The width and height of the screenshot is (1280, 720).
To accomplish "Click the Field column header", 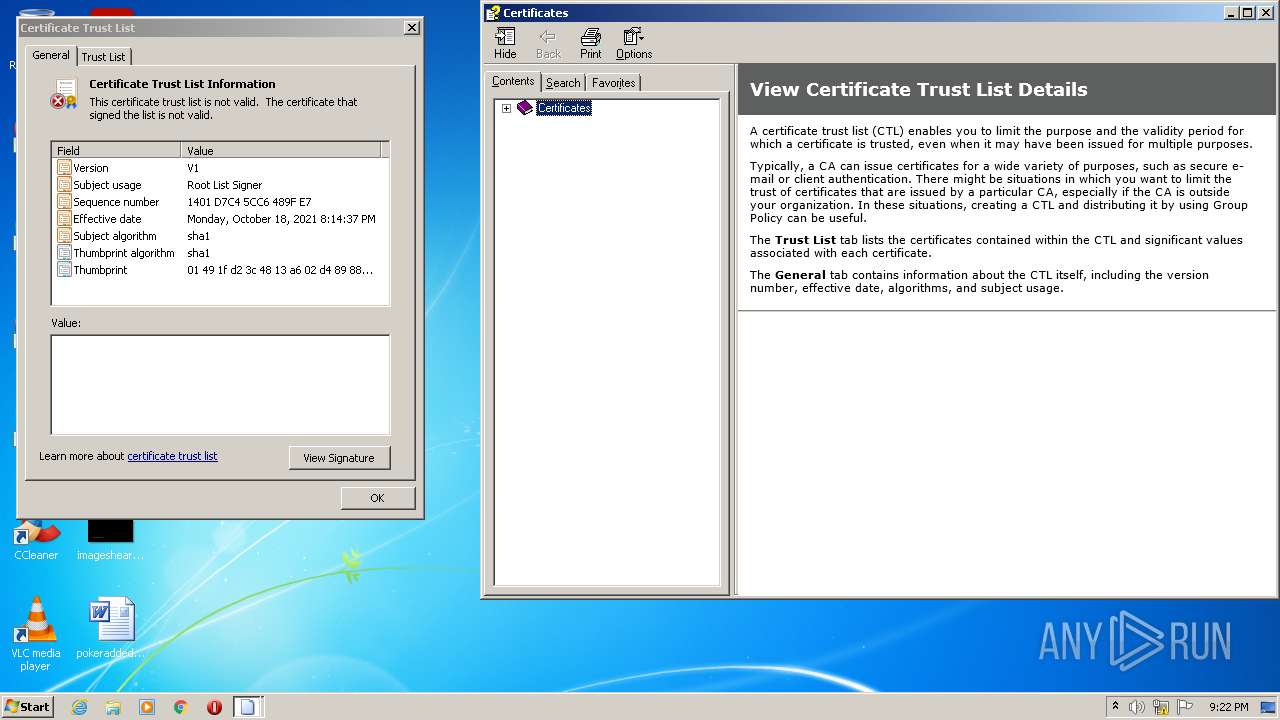I will [117, 150].
